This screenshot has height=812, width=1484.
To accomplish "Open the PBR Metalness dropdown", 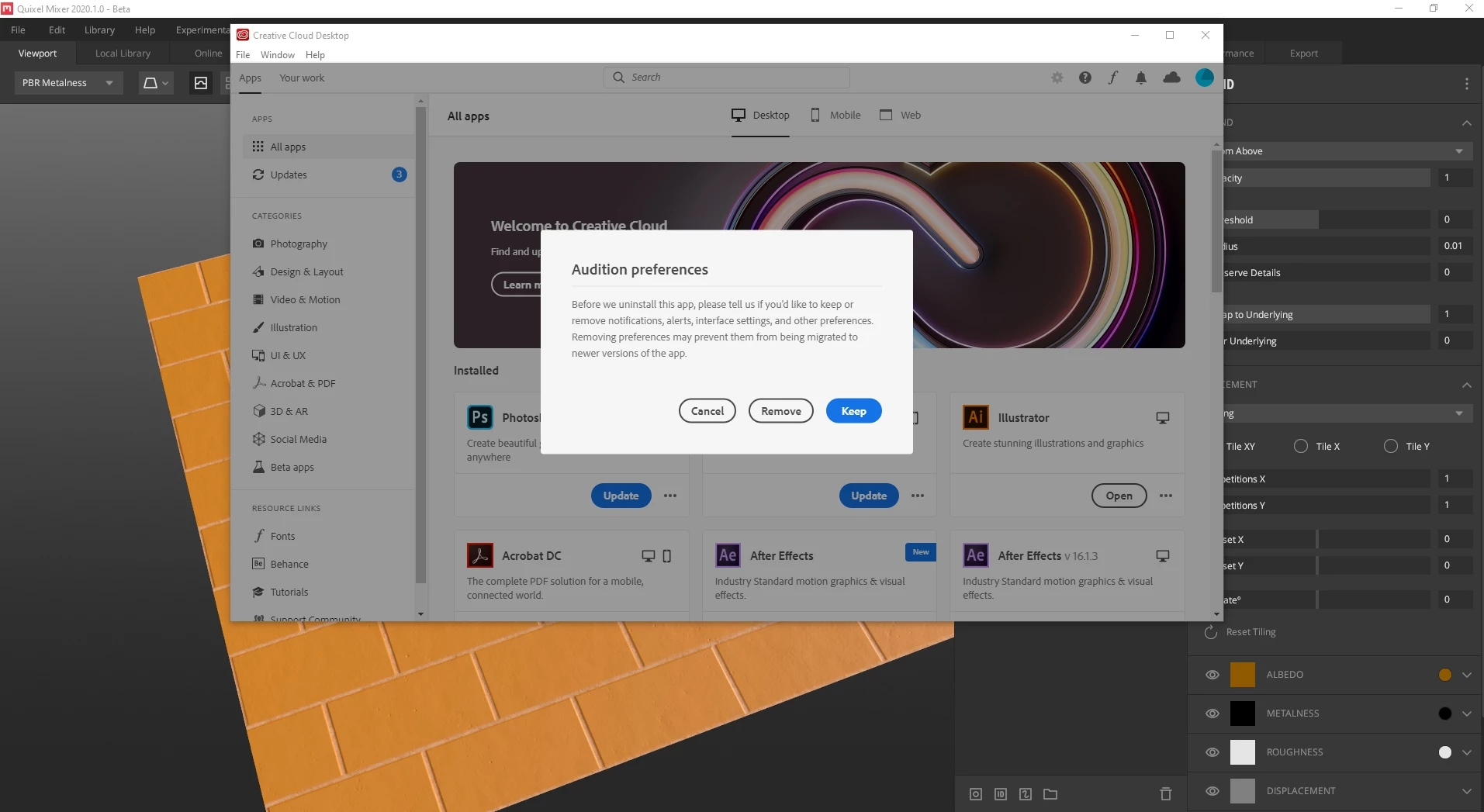I will click(x=68, y=83).
